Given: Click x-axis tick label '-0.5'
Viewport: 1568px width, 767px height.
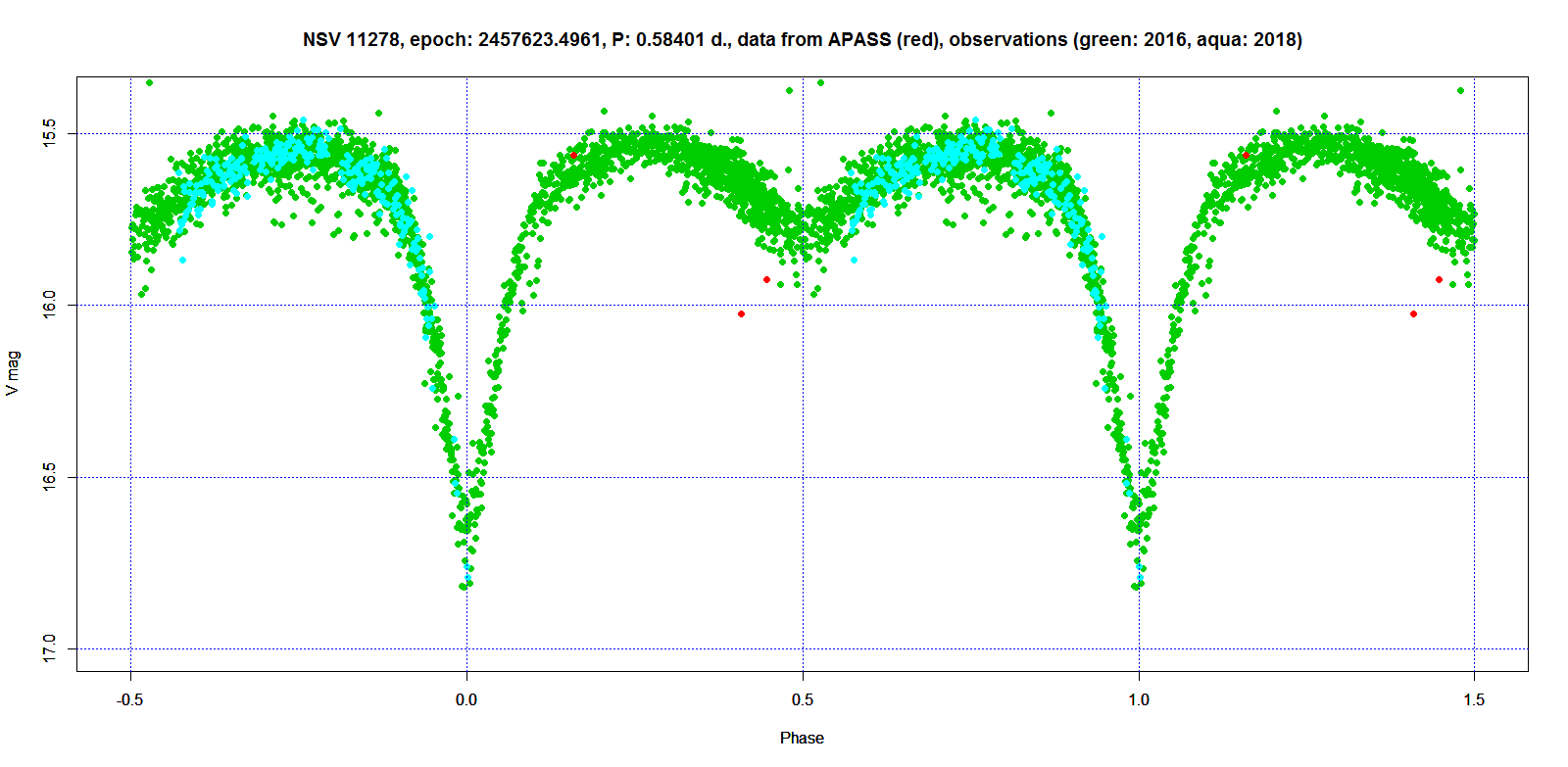Looking at the screenshot, I should coord(130,699).
